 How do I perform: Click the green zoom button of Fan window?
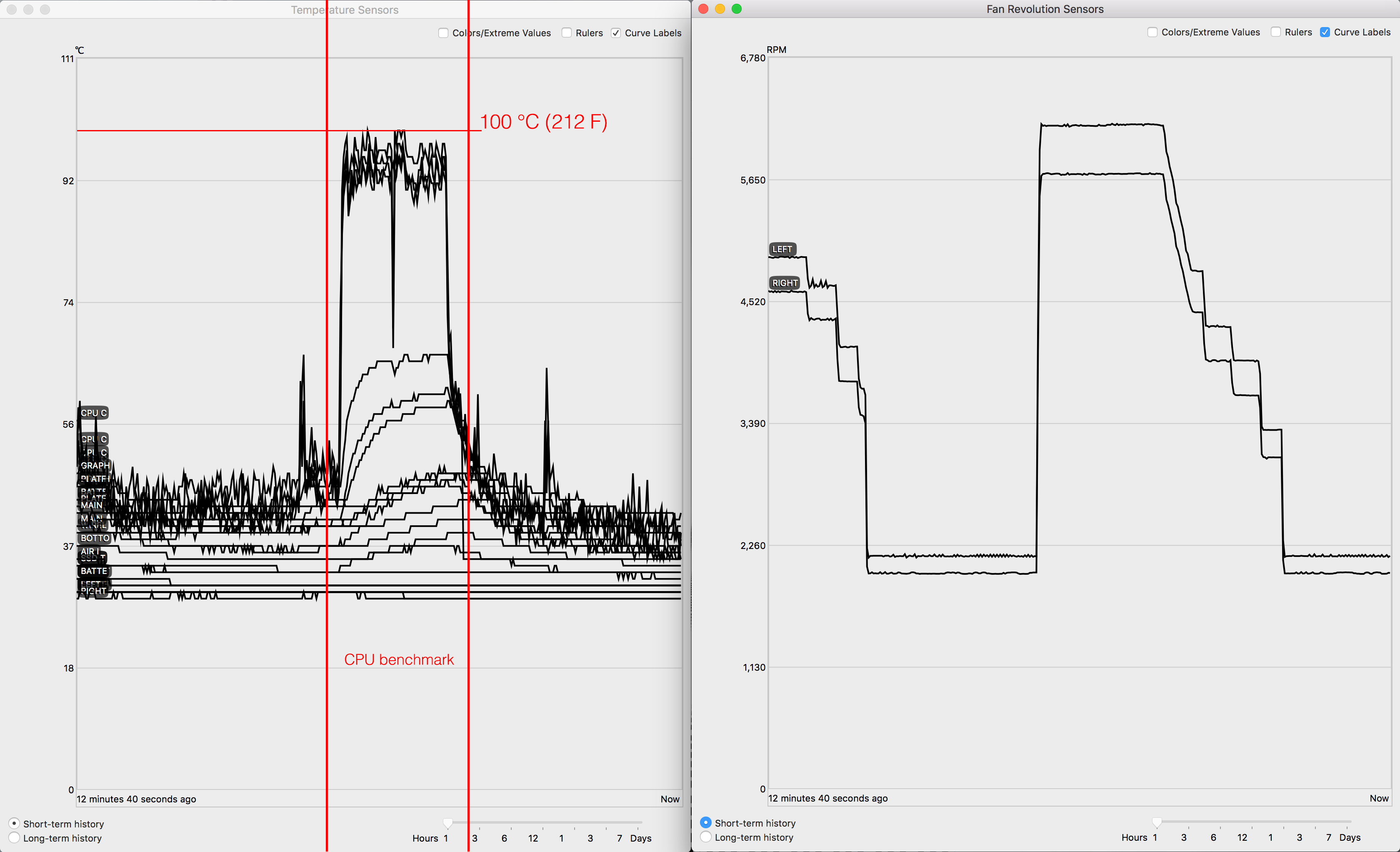click(x=736, y=8)
